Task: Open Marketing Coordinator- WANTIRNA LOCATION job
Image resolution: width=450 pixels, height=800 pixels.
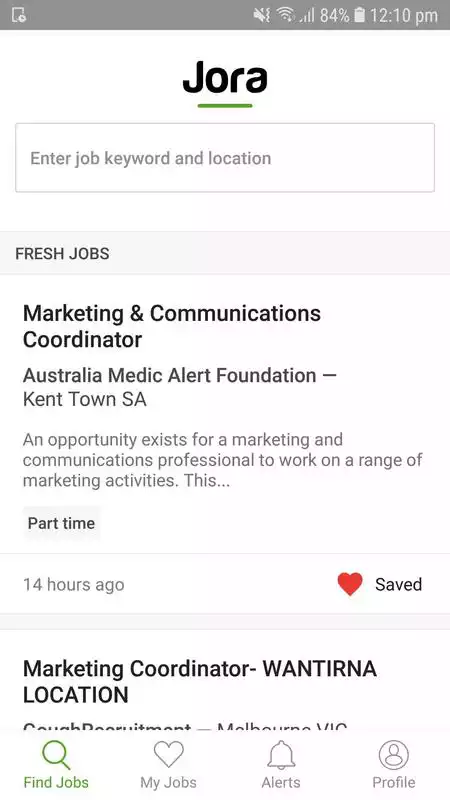Action: 200,682
